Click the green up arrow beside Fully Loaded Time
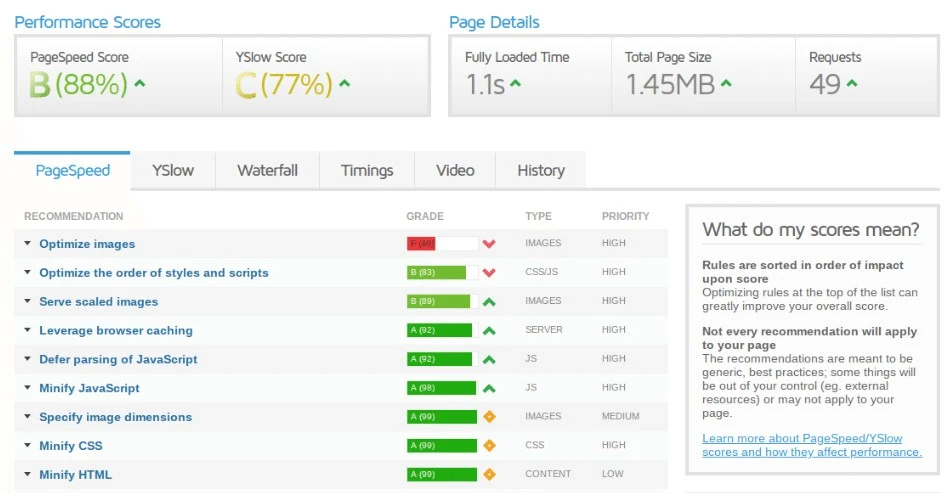 coord(515,83)
